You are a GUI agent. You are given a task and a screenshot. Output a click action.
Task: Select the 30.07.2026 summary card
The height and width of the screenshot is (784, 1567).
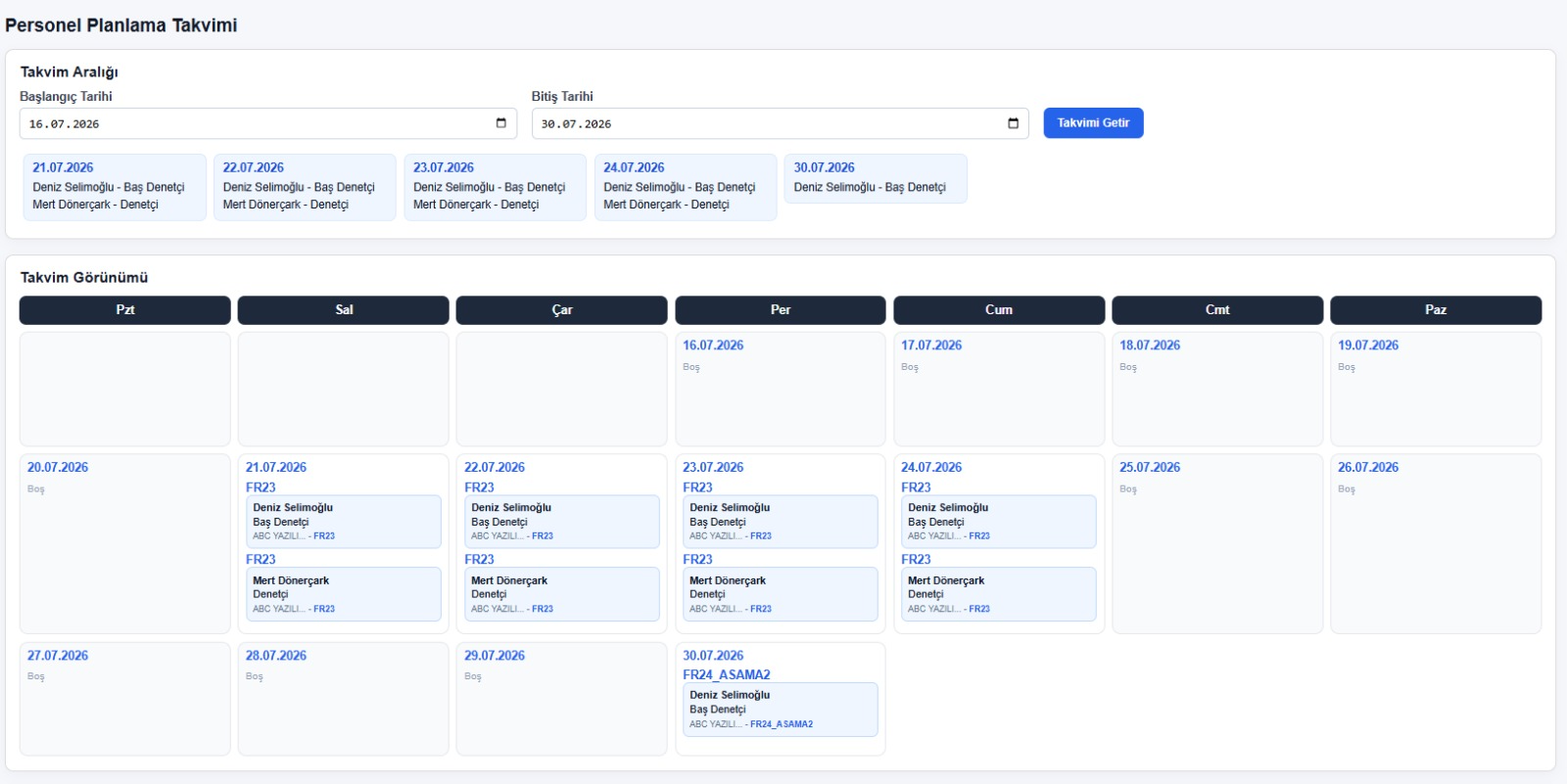[x=876, y=178]
